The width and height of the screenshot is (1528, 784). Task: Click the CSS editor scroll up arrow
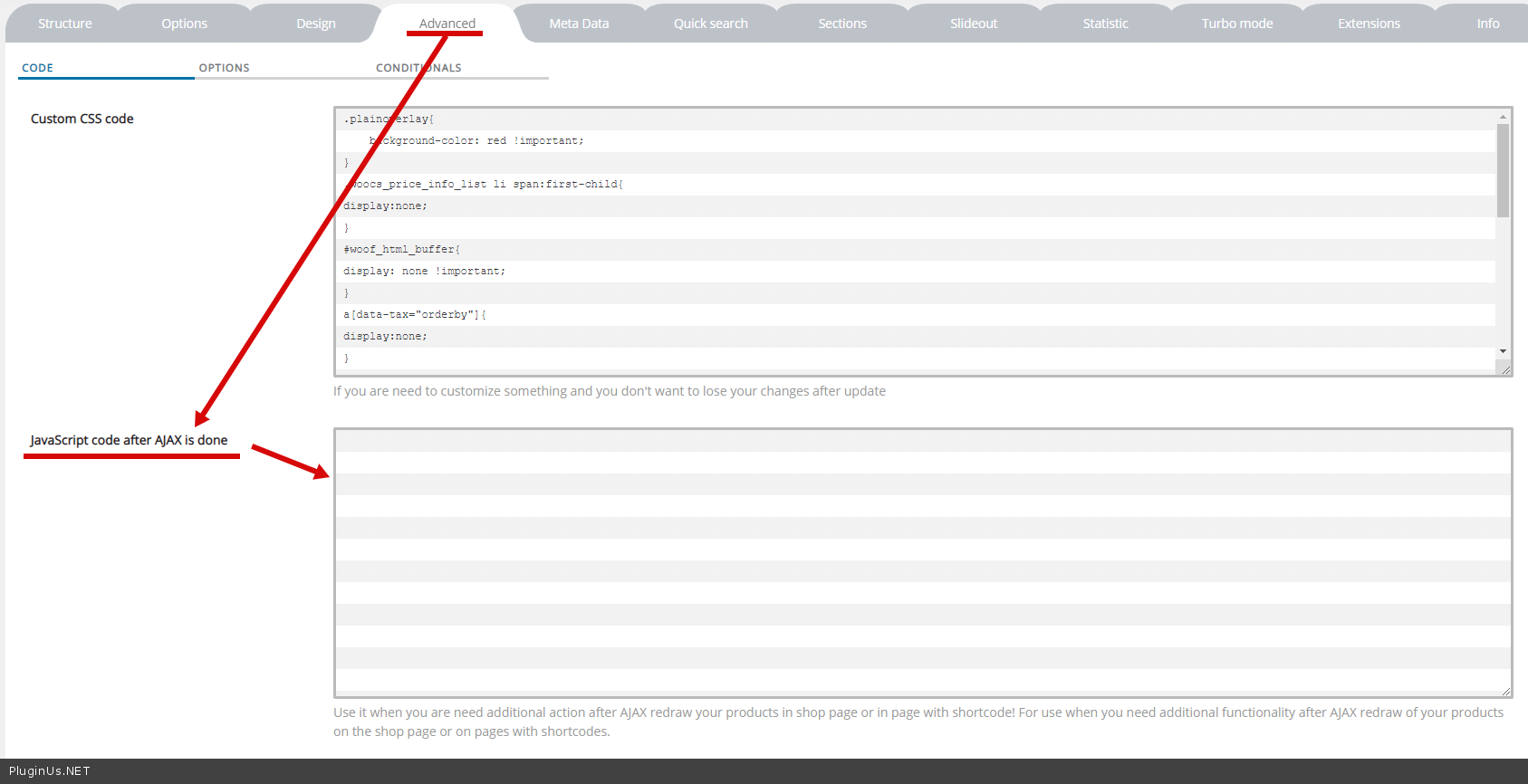[1503, 117]
